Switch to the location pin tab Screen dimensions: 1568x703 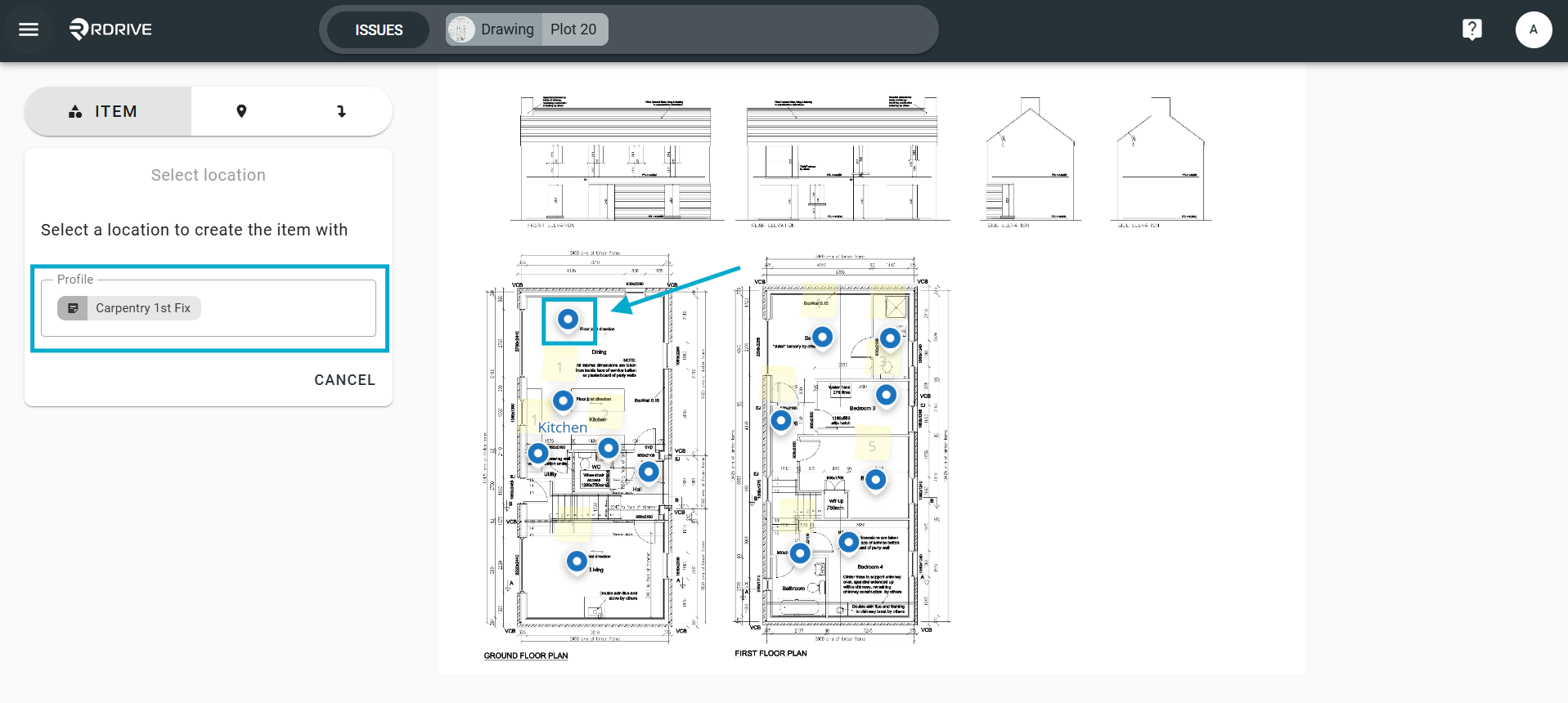pos(241,111)
